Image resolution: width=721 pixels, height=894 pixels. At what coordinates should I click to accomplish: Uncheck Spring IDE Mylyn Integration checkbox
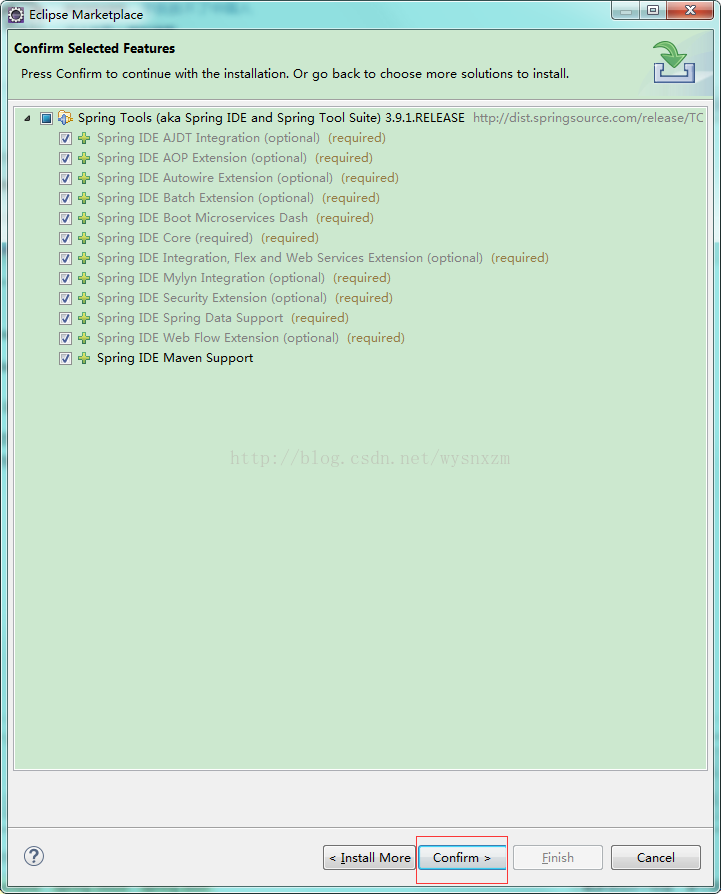66,278
